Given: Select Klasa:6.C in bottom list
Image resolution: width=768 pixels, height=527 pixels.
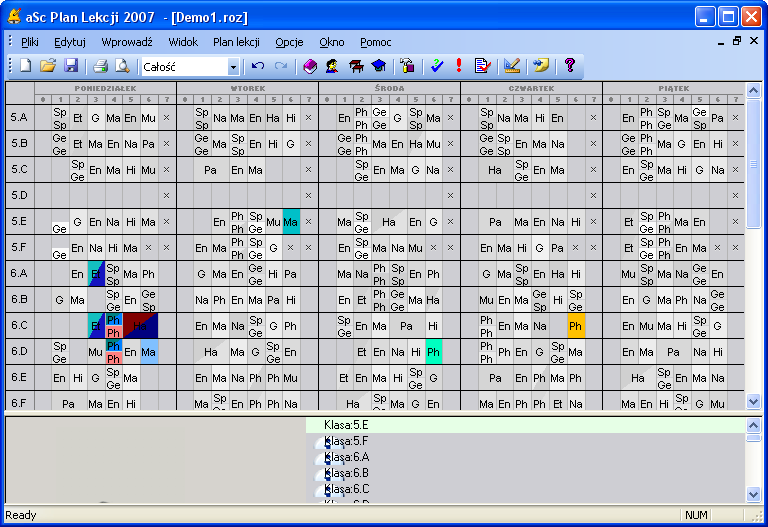Looking at the screenshot, I should coord(526,489).
